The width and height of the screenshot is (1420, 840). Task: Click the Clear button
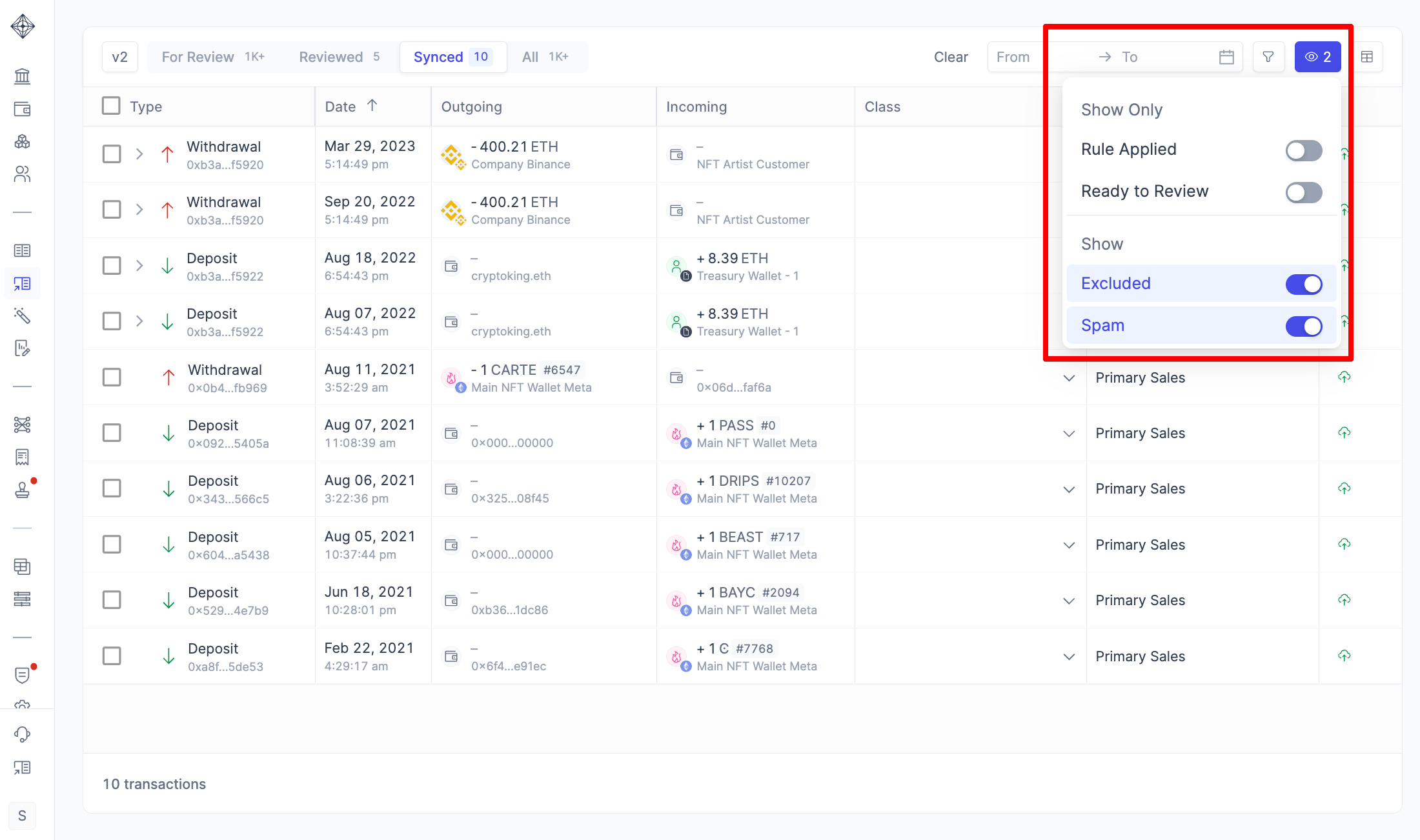pos(950,57)
